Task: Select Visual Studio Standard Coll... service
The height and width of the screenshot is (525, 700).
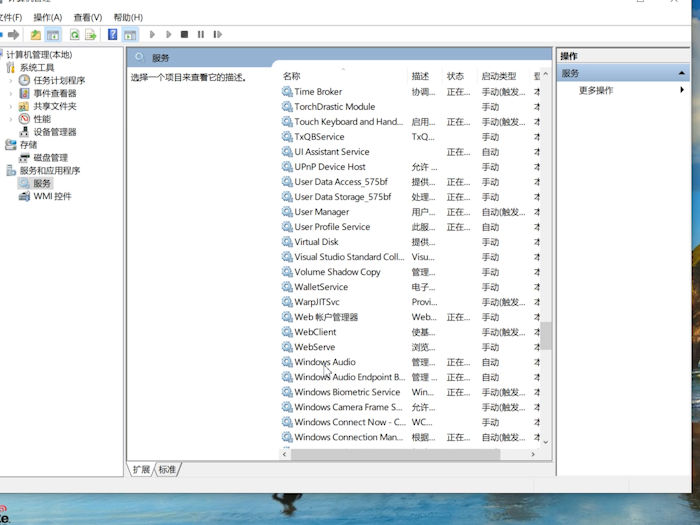Action: [x=410, y=257]
